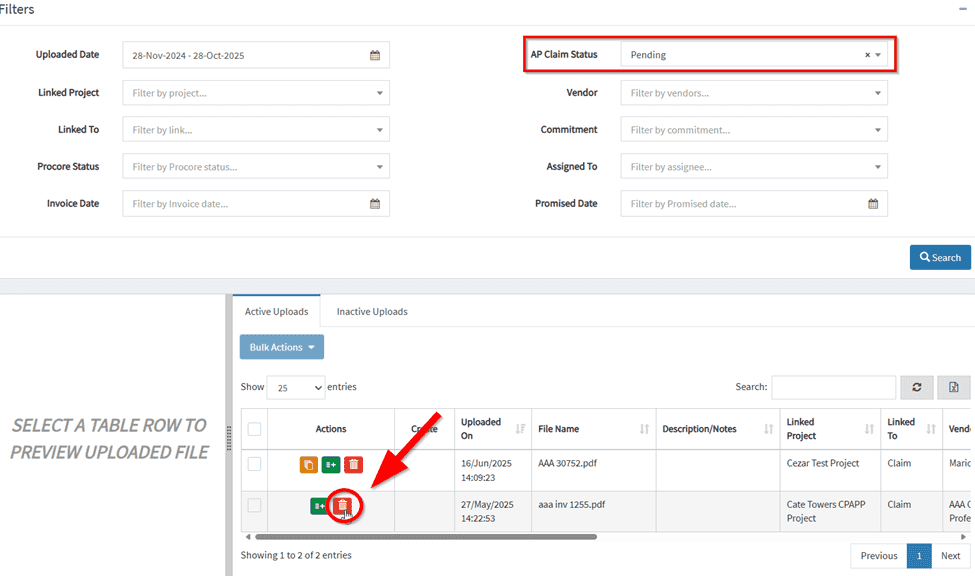Image resolution: width=975 pixels, height=576 pixels.
Task: Click the green add icon for AAA 30752.pdf
Action: click(x=331, y=465)
